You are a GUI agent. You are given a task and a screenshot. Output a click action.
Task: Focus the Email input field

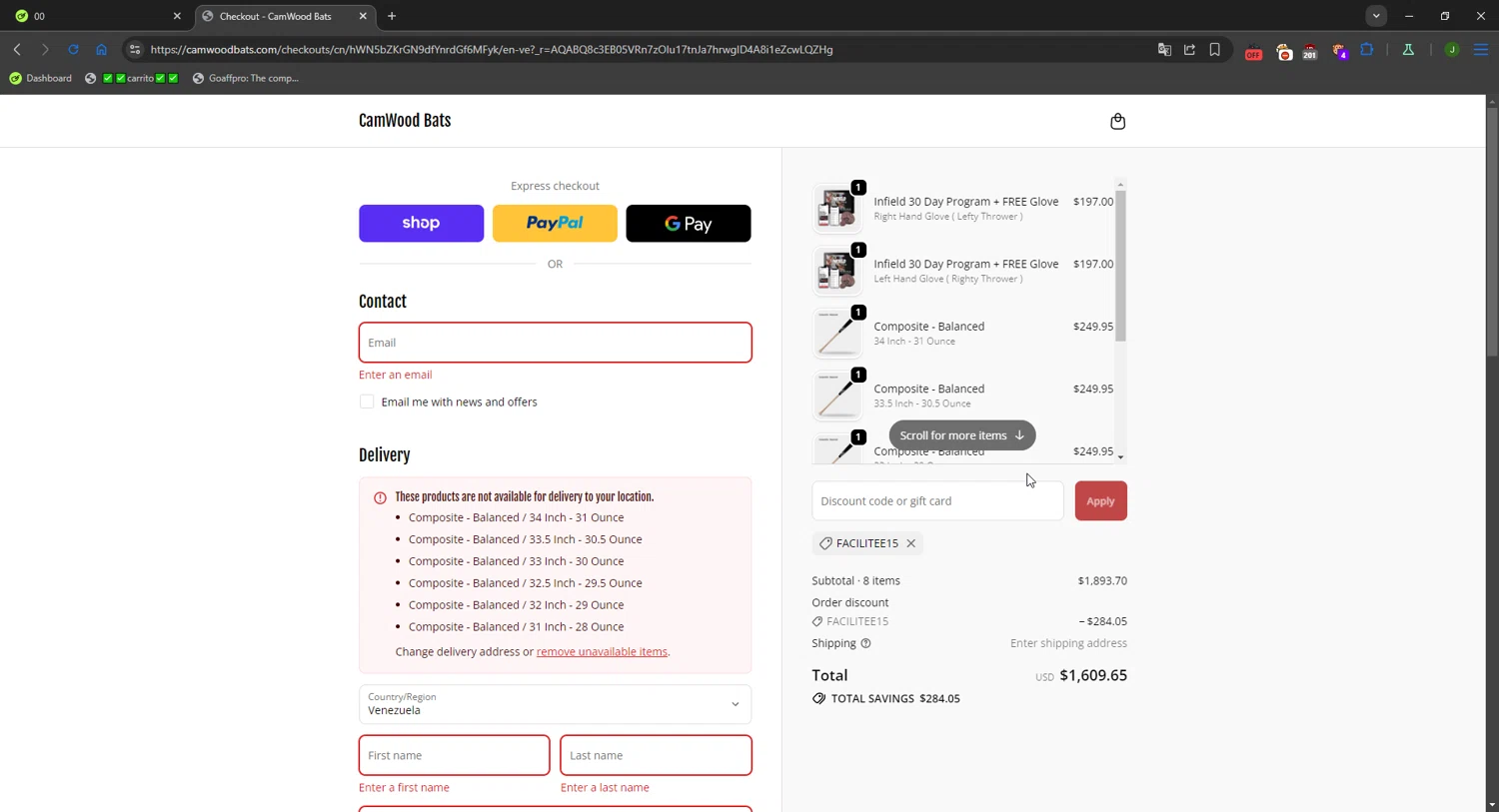pyautogui.click(x=555, y=343)
